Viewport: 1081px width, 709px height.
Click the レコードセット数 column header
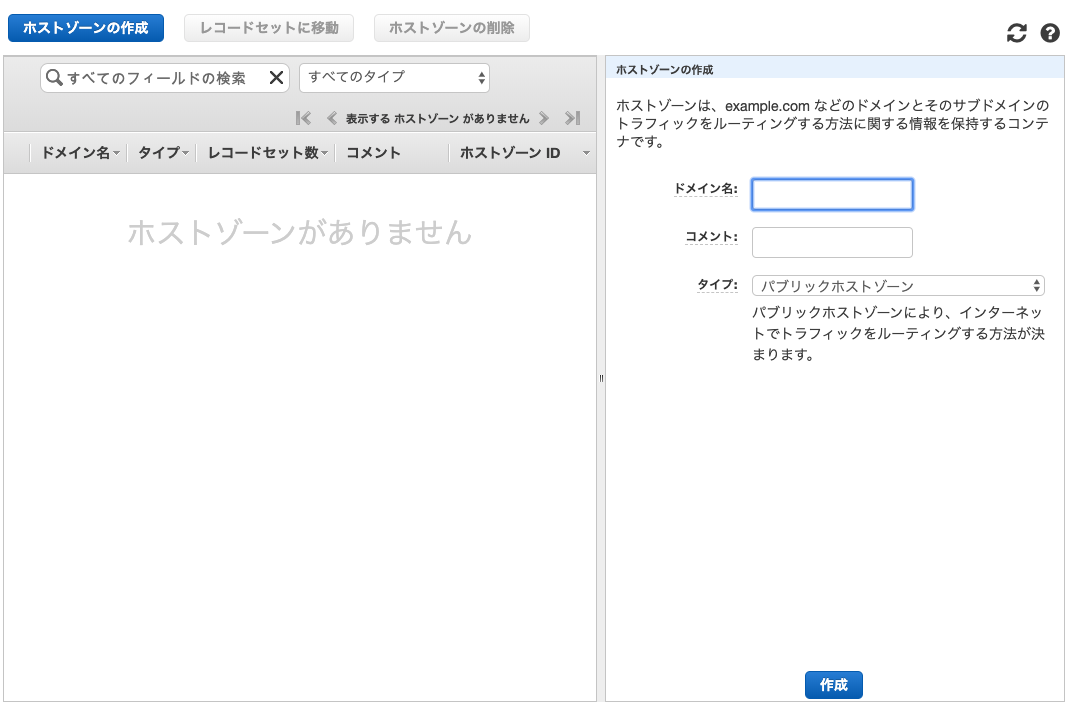263,153
